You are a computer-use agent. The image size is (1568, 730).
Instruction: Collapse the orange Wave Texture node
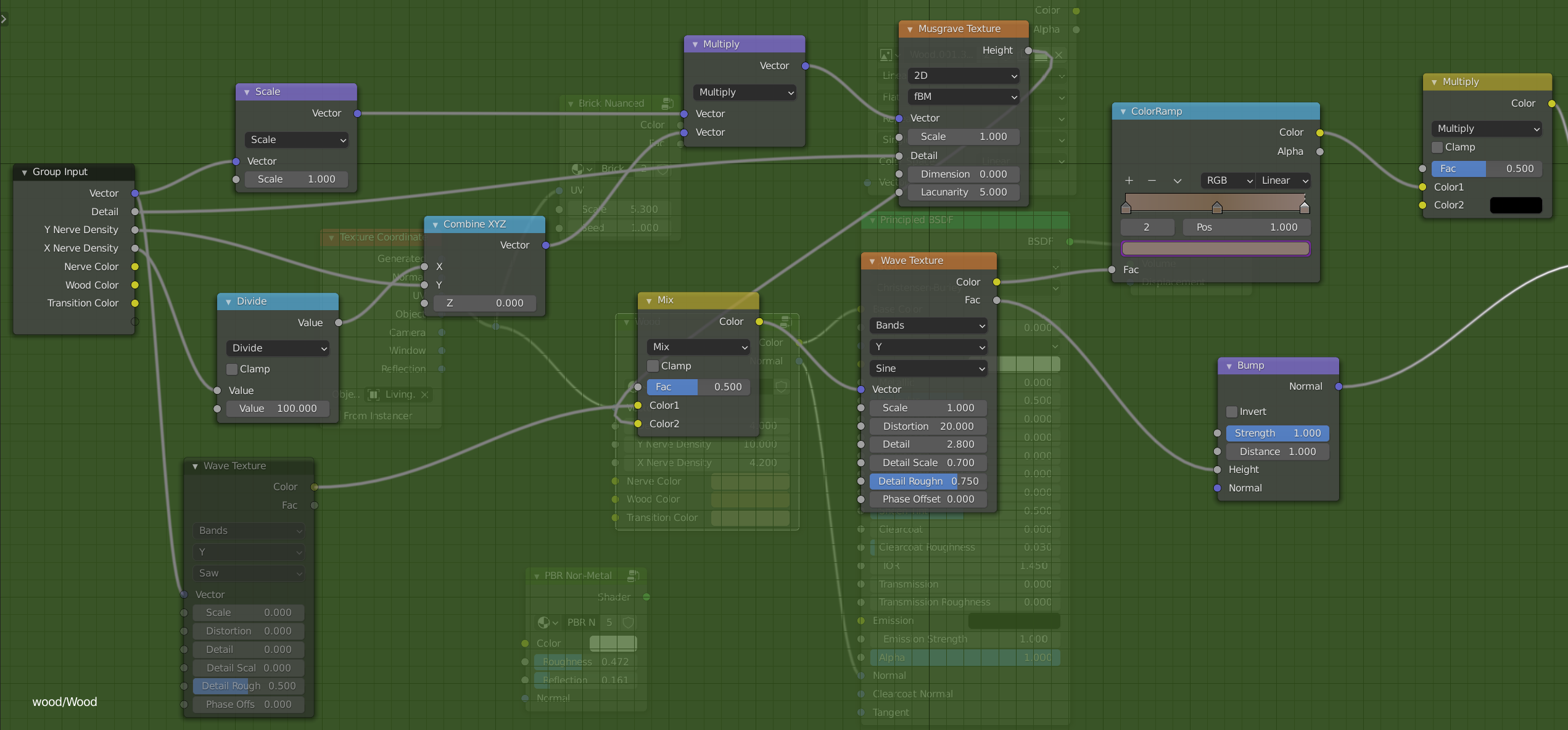(x=872, y=261)
